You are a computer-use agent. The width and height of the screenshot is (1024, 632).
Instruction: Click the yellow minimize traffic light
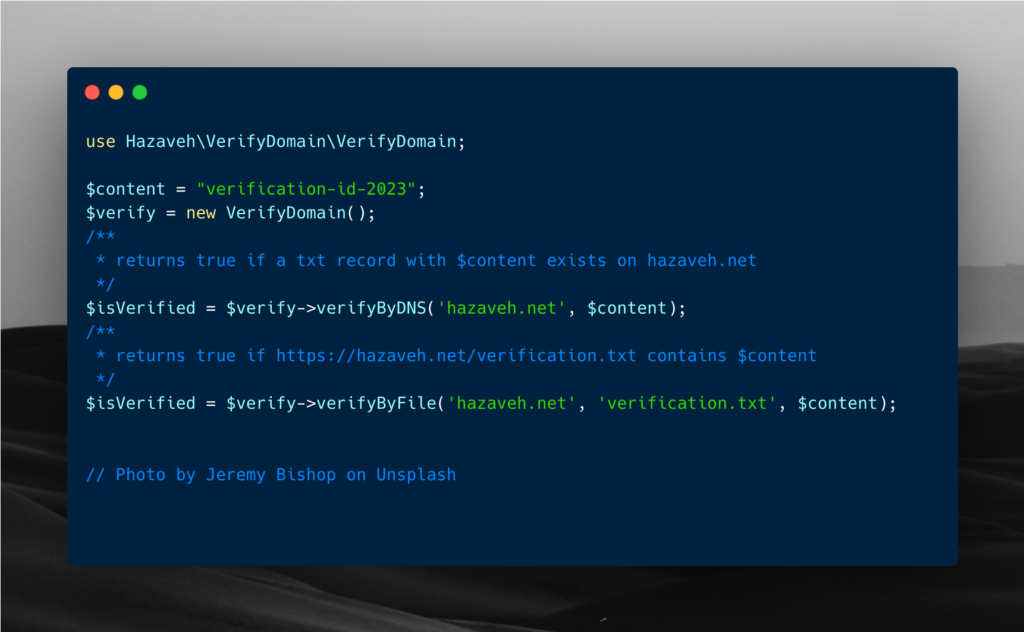tap(116, 91)
